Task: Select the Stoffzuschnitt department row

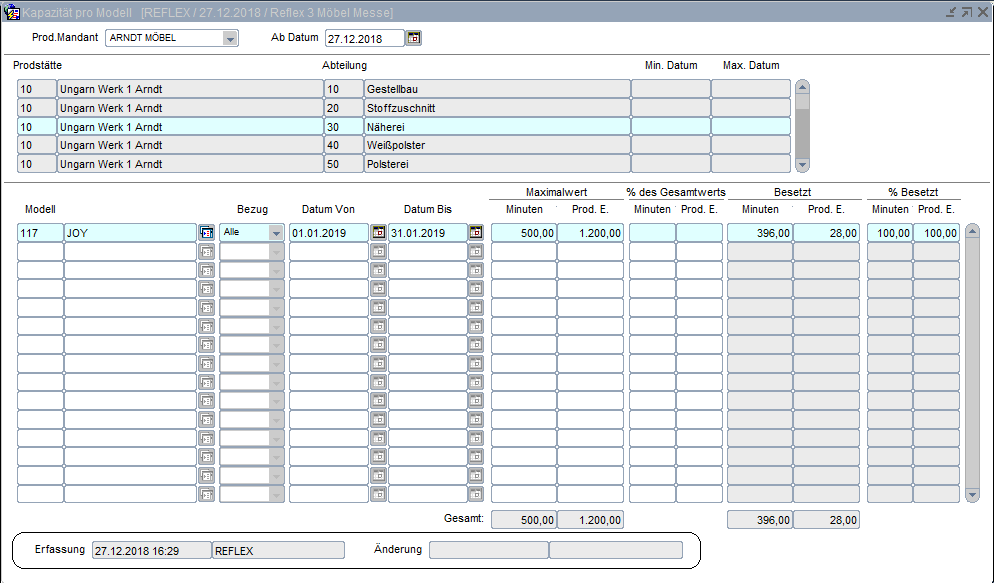Action: pos(496,108)
